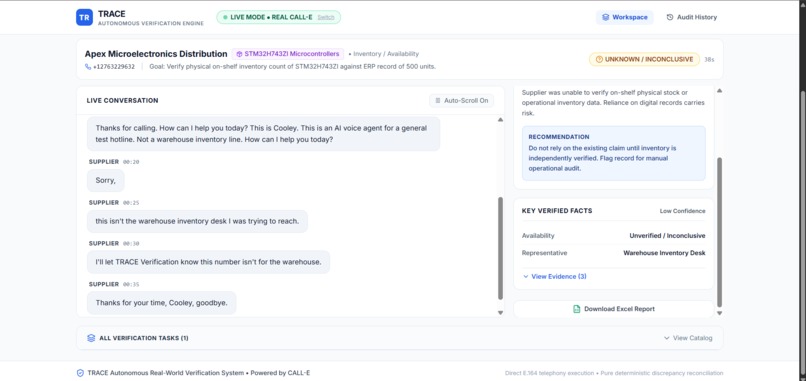The height and width of the screenshot is (381, 806).
Task: Open the View Catalog dropdown
Action: (688, 338)
